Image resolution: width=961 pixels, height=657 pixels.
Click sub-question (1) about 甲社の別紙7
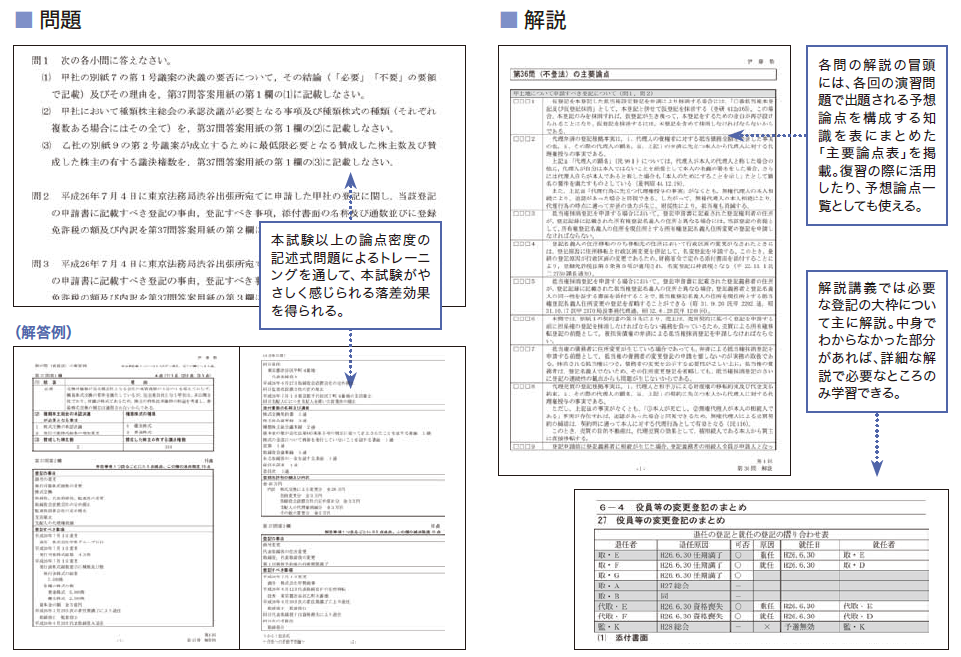pos(239,86)
